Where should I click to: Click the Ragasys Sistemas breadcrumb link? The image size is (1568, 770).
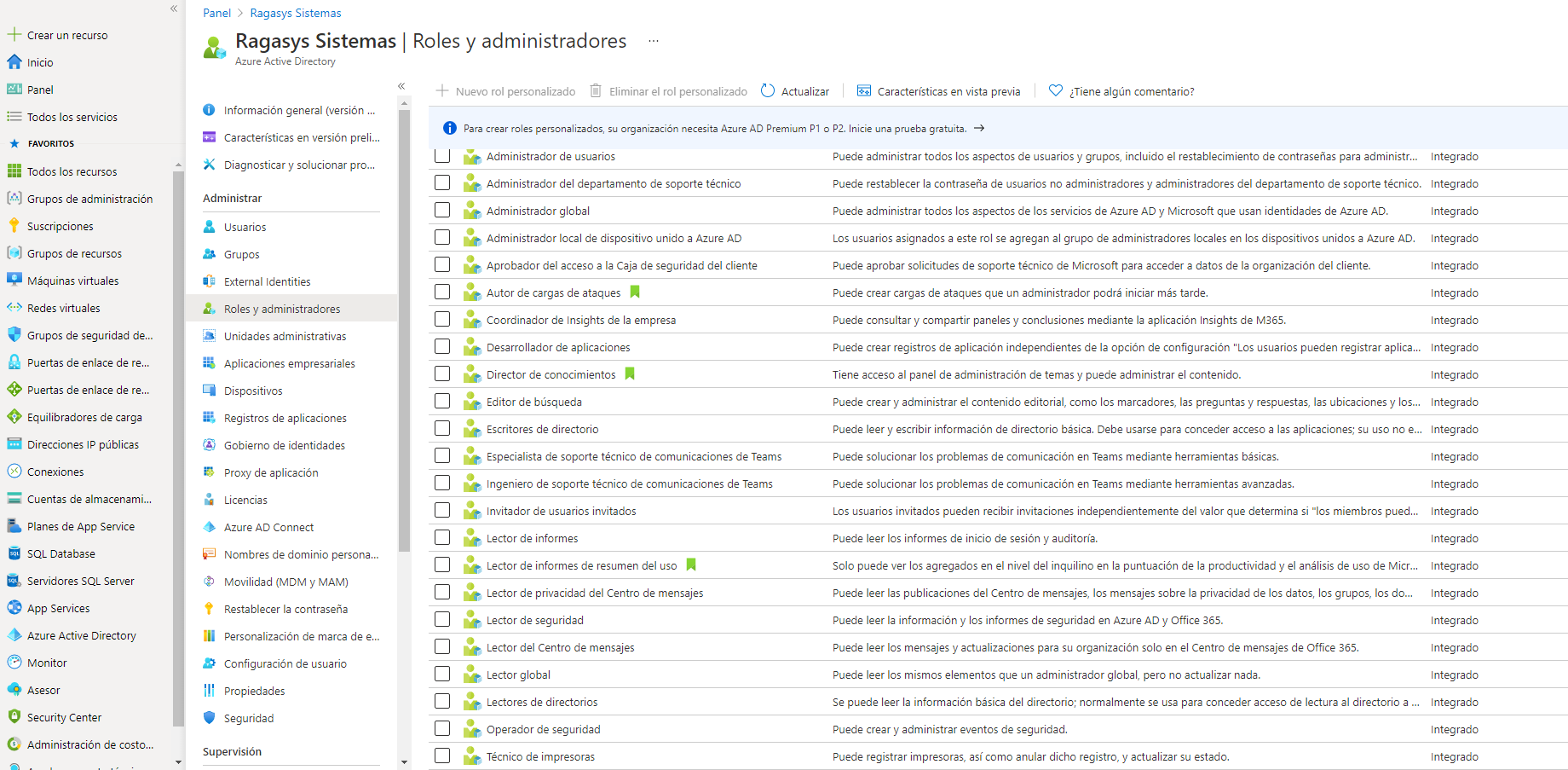click(x=296, y=13)
